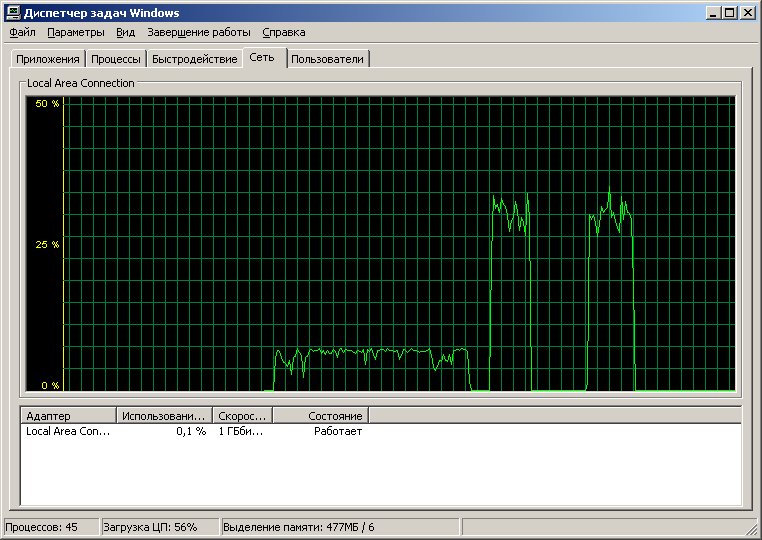Click the 0 % graph scale label
Viewport: 762px width, 540px height.
click(50, 385)
